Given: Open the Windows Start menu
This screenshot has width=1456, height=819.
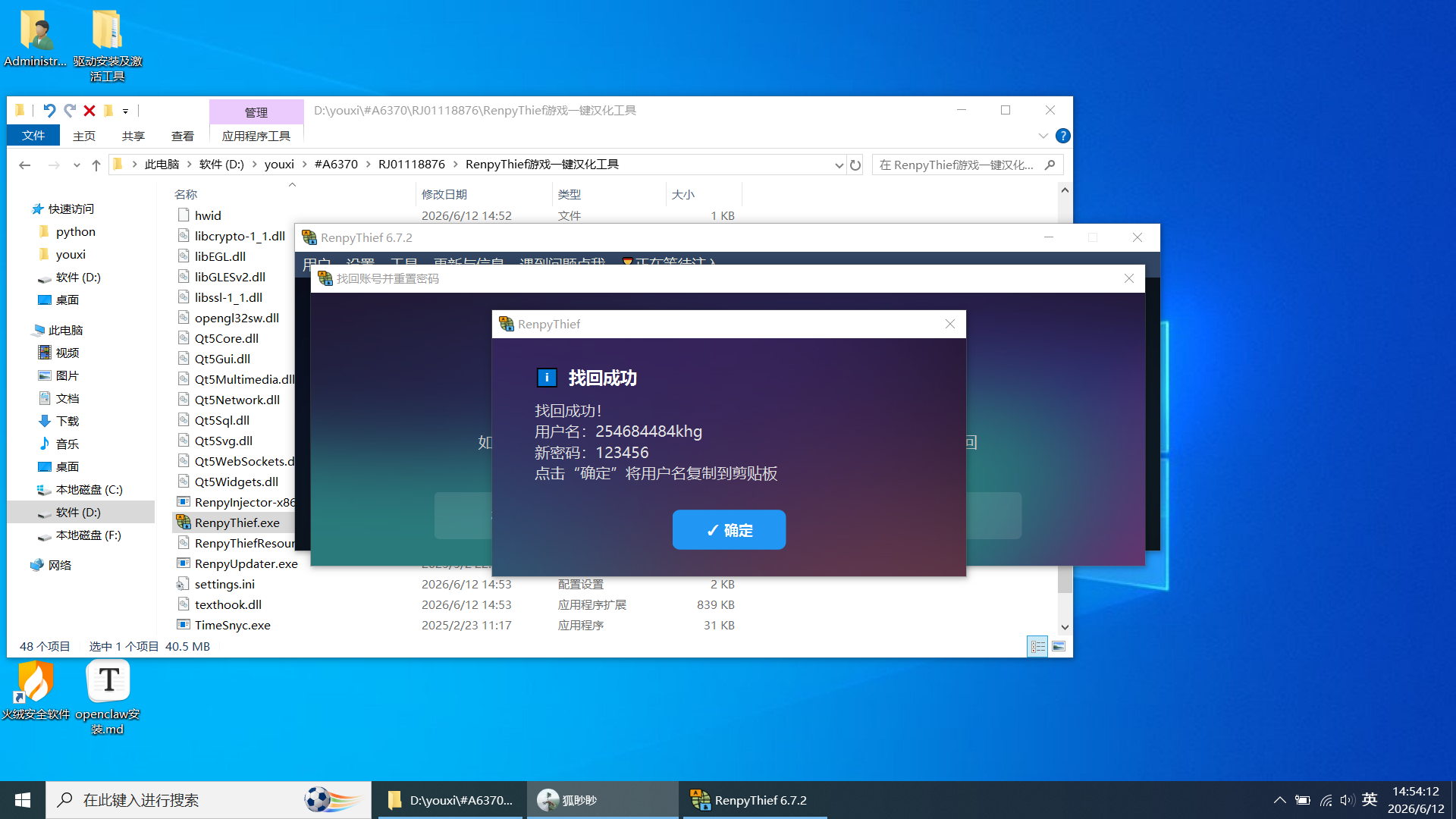Looking at the screenshot, I should 23,800.
